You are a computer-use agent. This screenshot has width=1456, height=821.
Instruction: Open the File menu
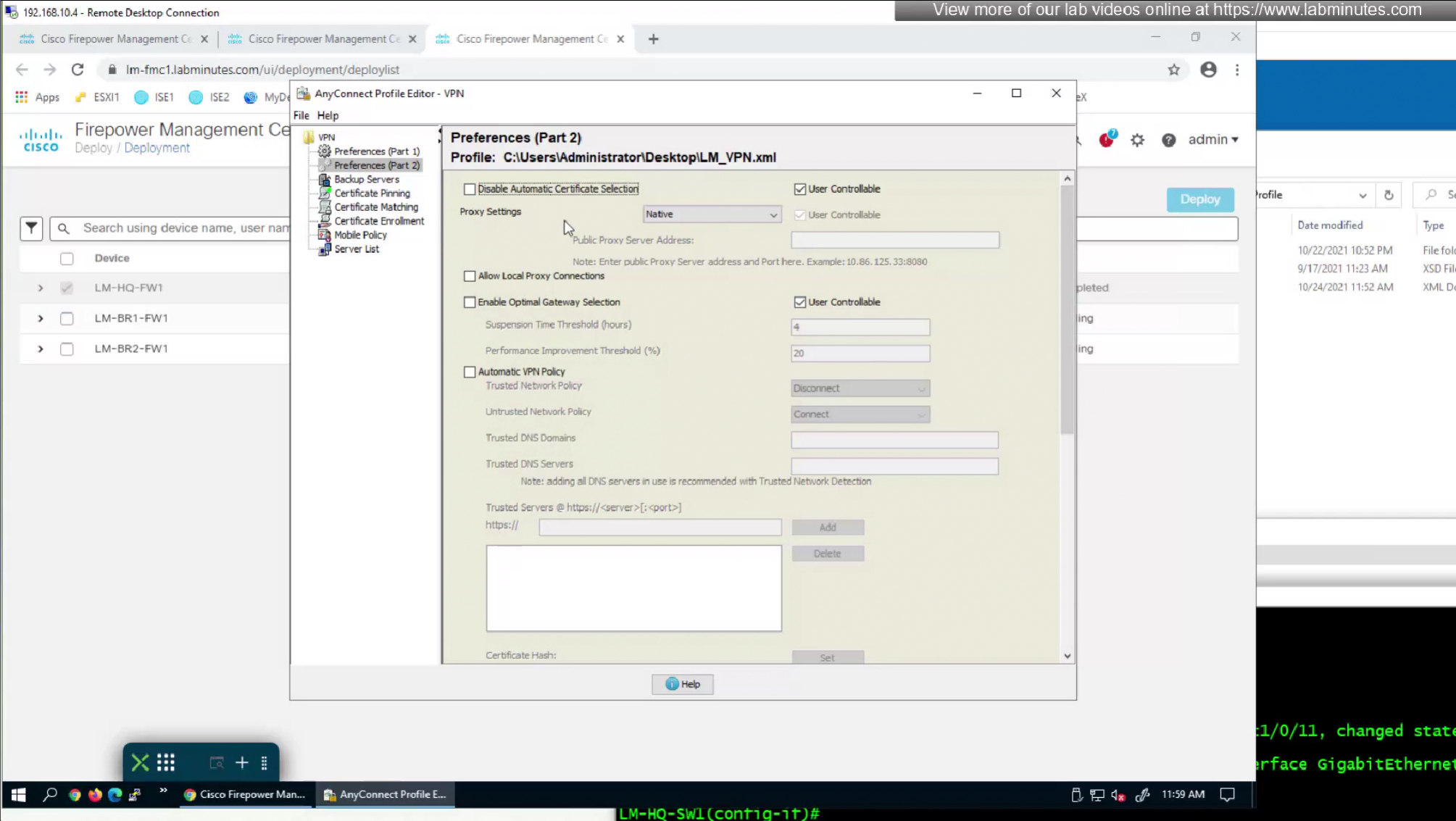tap(301, 115)
